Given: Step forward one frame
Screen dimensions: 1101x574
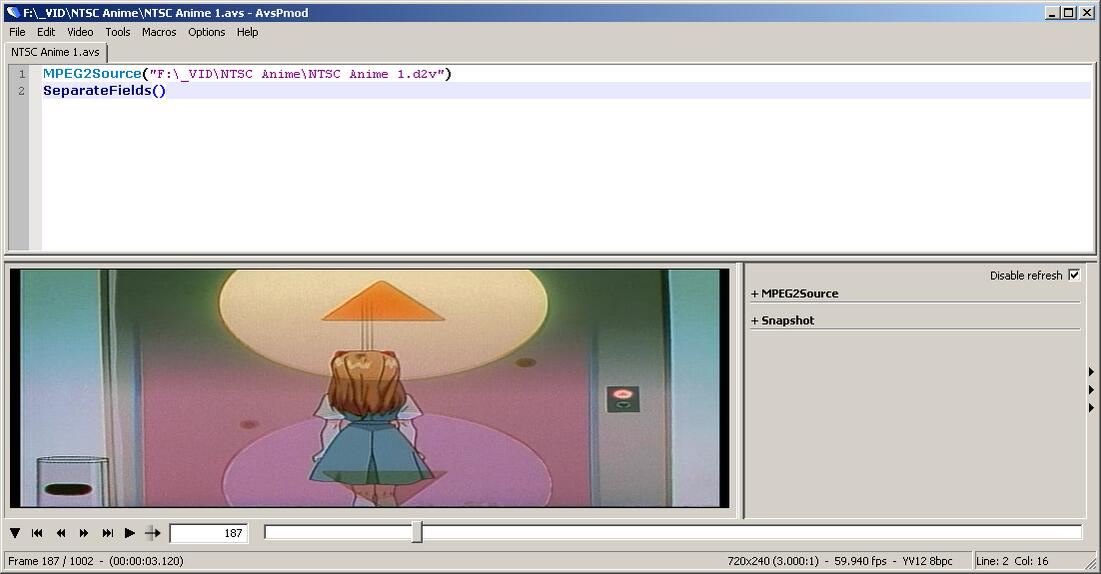Looking at the screenshot, I should pyautogui.click(x=84, y=533).
